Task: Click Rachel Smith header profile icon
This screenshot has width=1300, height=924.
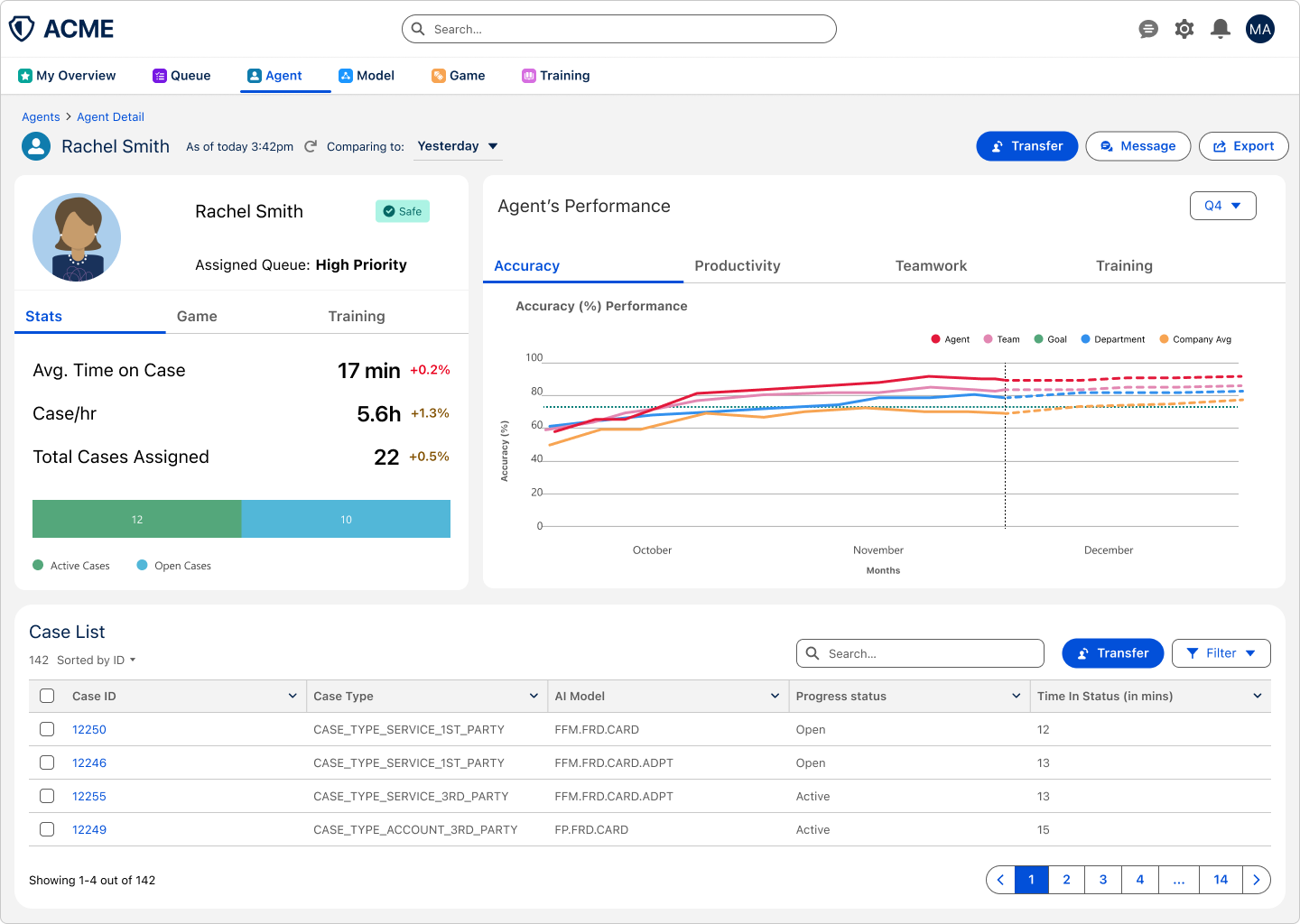Action: tap(36, 146)
